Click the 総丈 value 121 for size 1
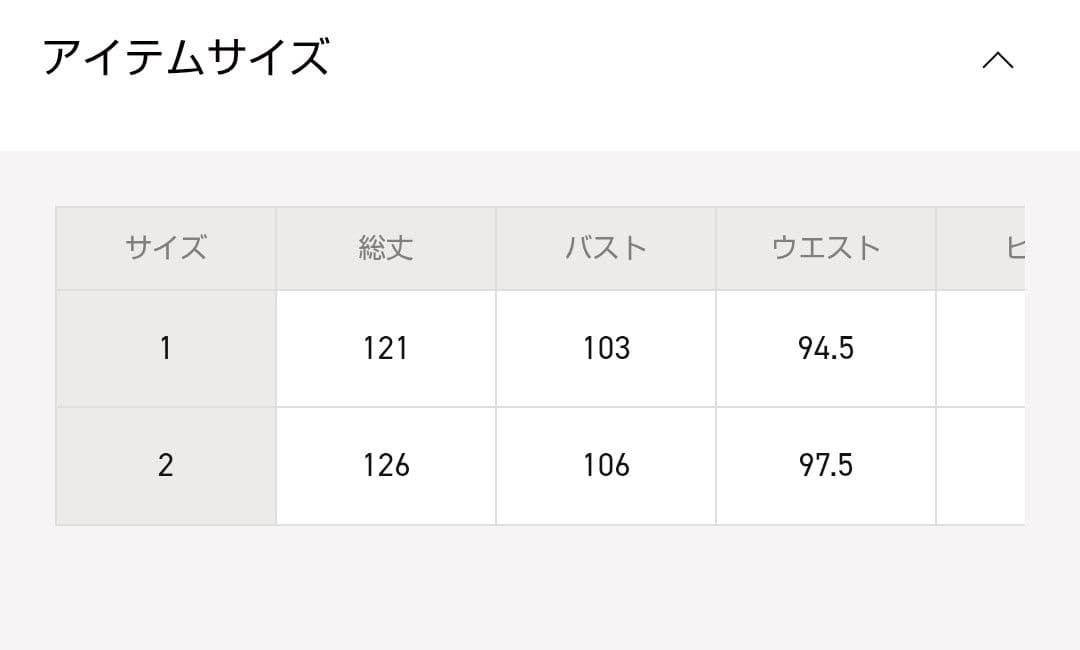Screen dimensions: 1080x650 click(385, 348)
